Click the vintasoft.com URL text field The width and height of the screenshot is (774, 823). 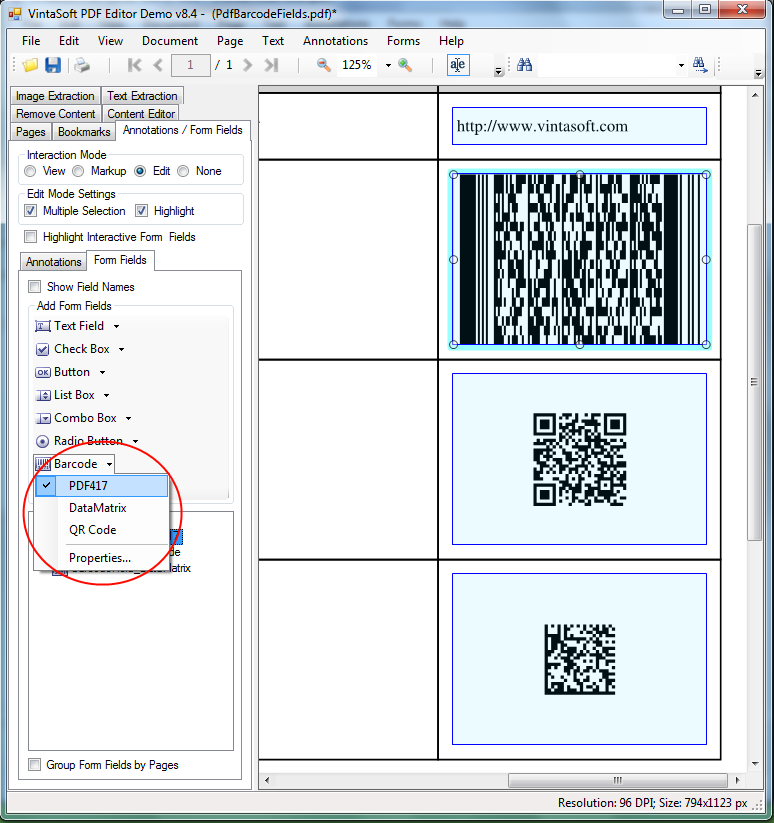[x=579, y=126]
